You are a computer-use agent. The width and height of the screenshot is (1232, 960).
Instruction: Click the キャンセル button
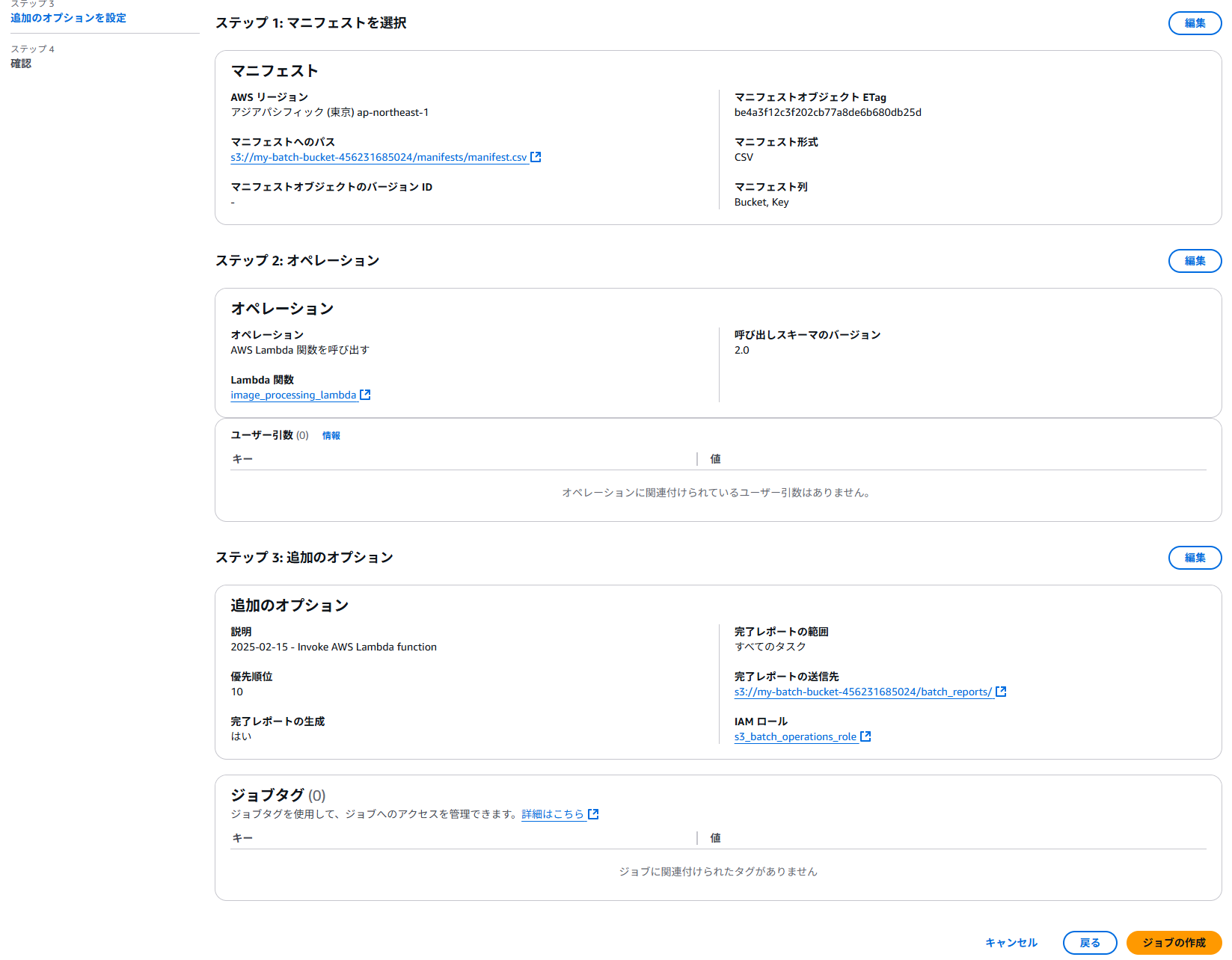pyautogui.click(x=1011, y=943)
